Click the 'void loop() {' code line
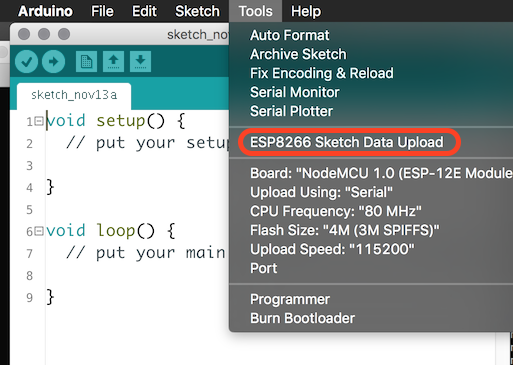 point(111,231)
